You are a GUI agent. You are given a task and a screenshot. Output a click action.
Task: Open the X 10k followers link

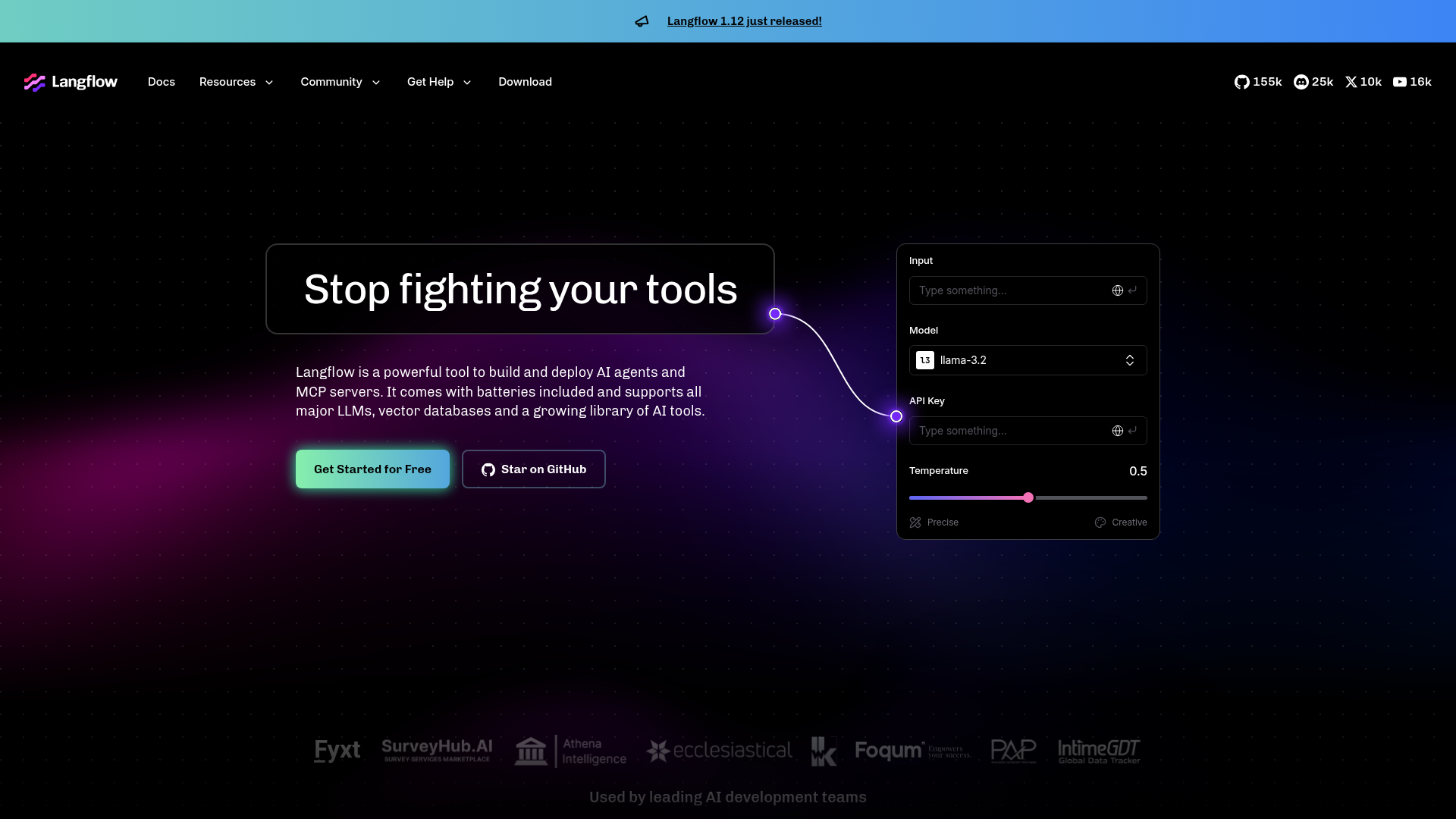(1363, 82)
